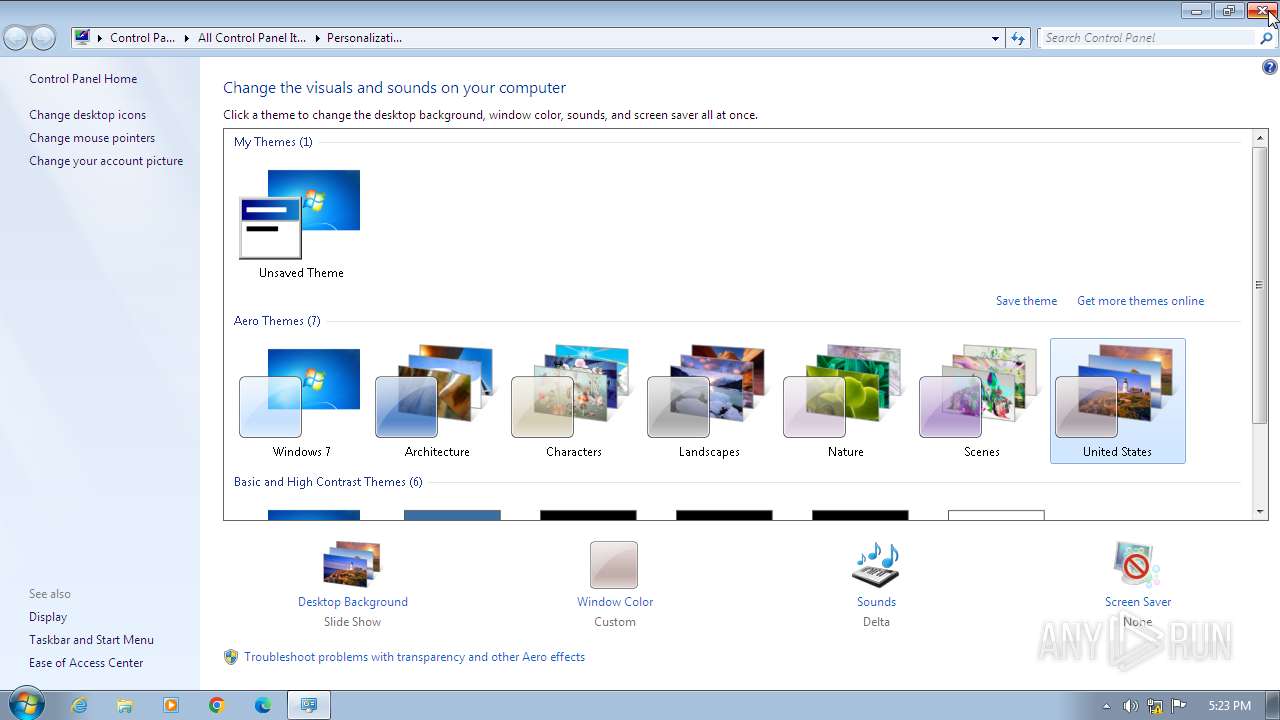This screenshot has width=1280, height=720.
Task: Click the themes list scroll up arrow
Action: (1260, 137)
